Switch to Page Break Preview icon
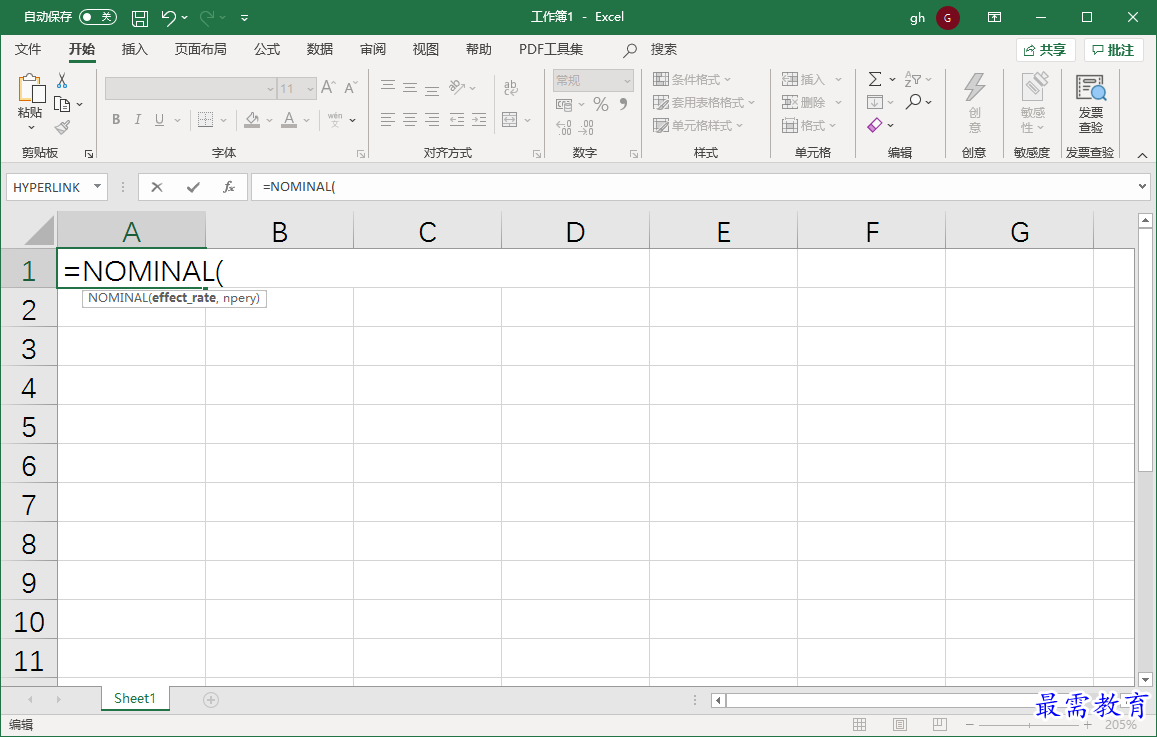Screen dimensions: 1157x737 click(939, 724)
